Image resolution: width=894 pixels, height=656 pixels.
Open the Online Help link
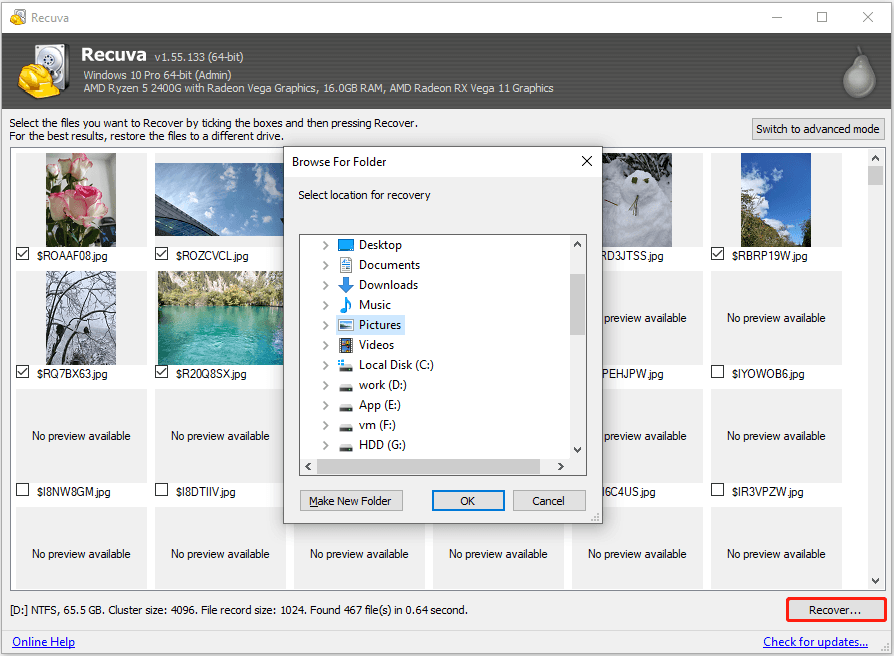pyautogui.click(x=43, y=642)
